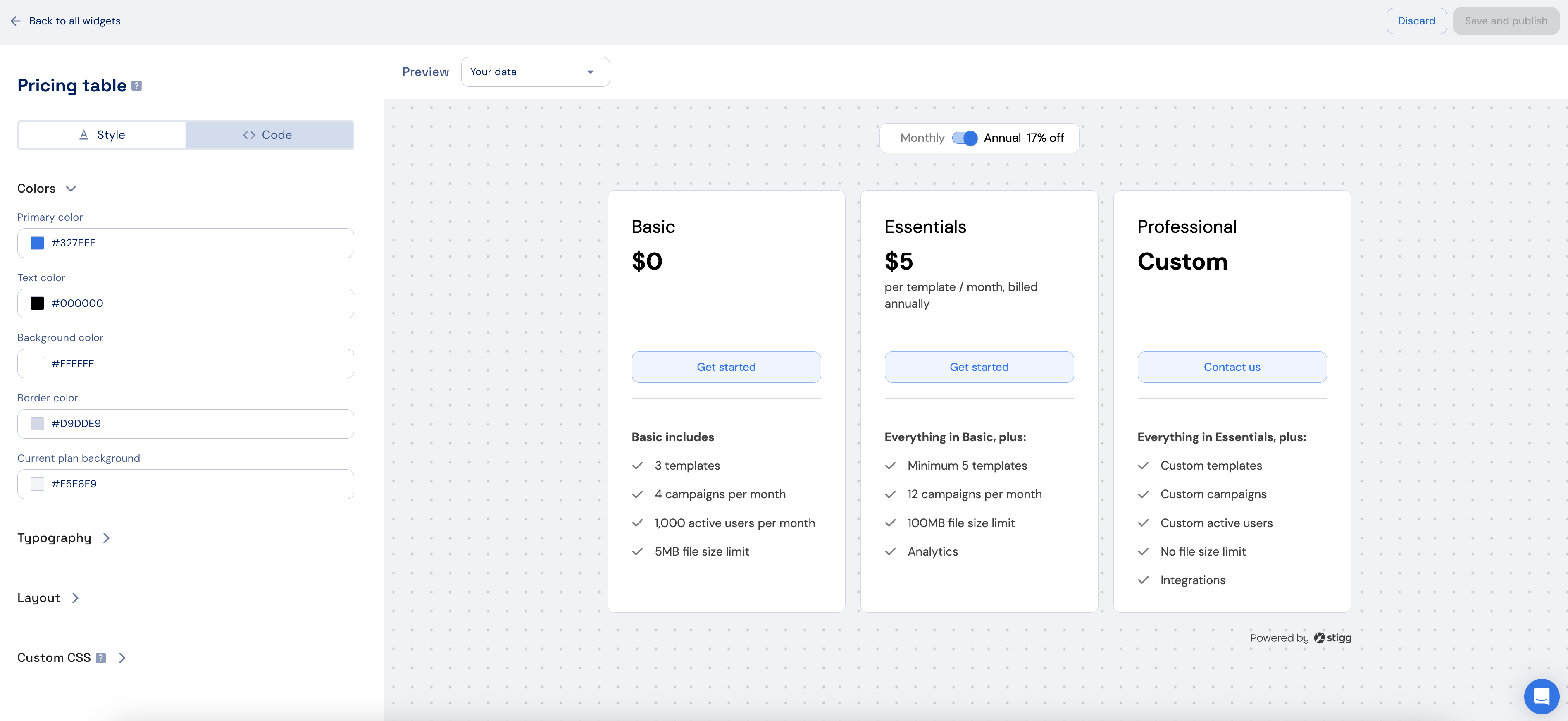Open the Your data preview dropdown

[x=535, y=72]
